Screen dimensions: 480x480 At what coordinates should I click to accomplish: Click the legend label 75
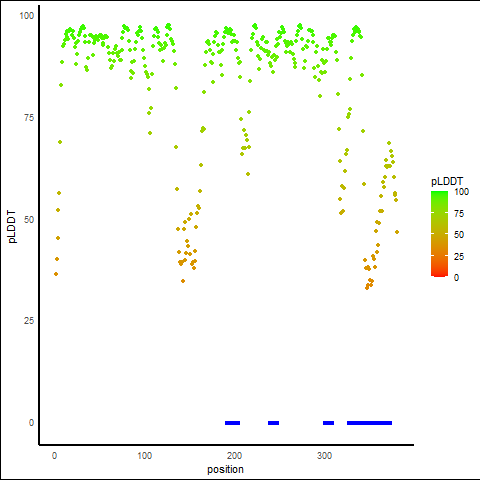point(459,214)
